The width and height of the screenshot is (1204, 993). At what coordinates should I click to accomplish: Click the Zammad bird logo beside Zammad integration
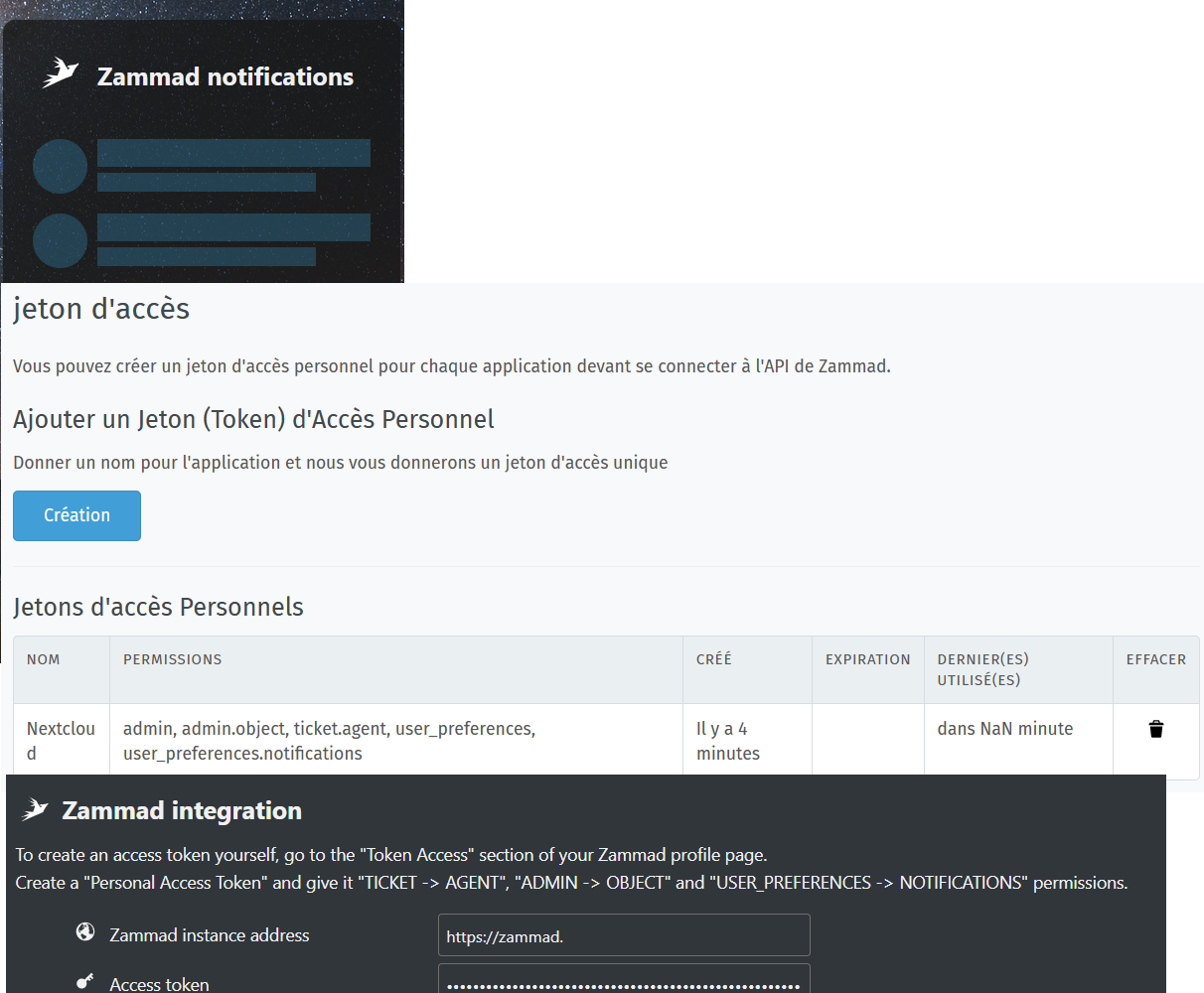coord(35,810)
